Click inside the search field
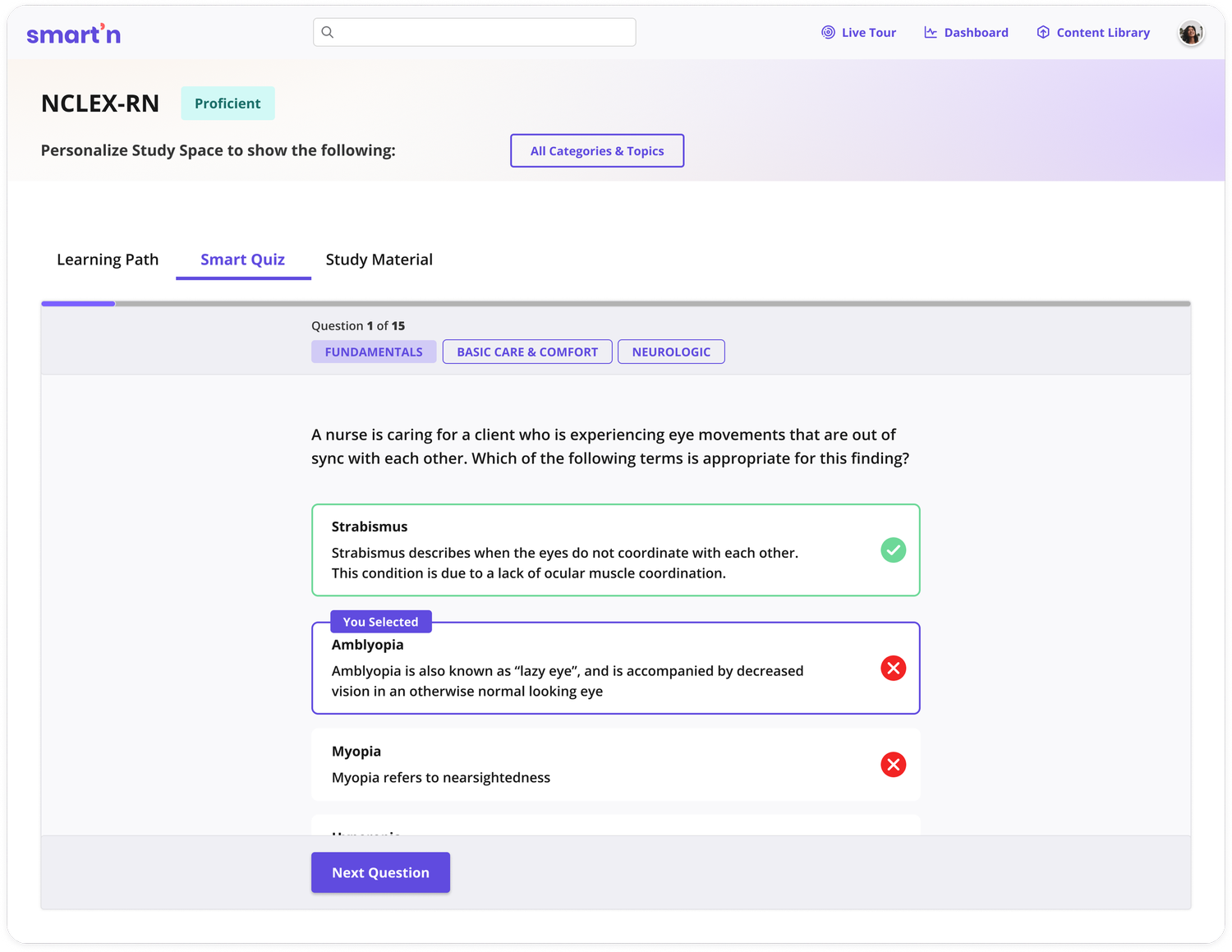Image resolution: width=1232 pixels, height=952 pixels. click(x=474, y=31)
